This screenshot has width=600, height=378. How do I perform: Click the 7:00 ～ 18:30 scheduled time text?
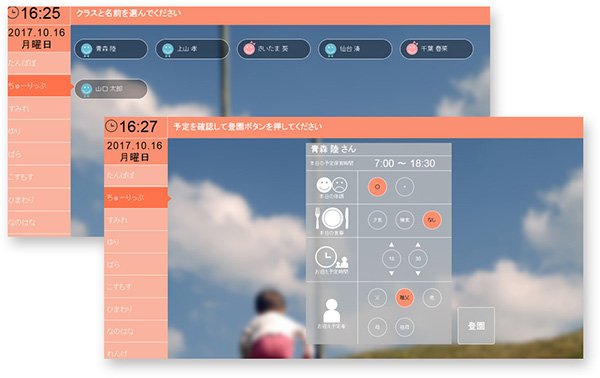pyautogui.click(x=404, y=163)
